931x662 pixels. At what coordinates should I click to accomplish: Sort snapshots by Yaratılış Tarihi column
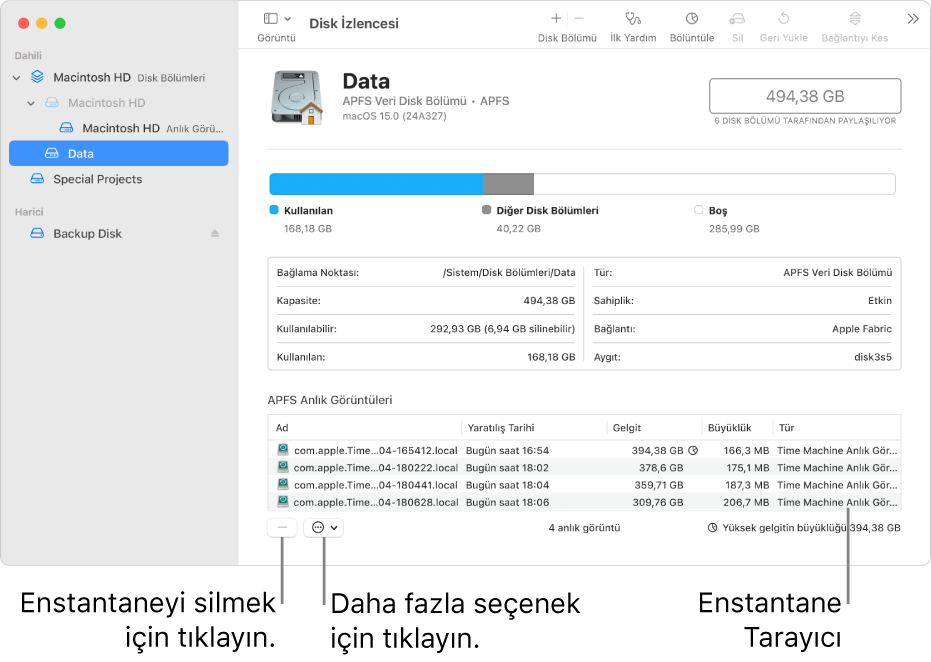coord(534,428)
